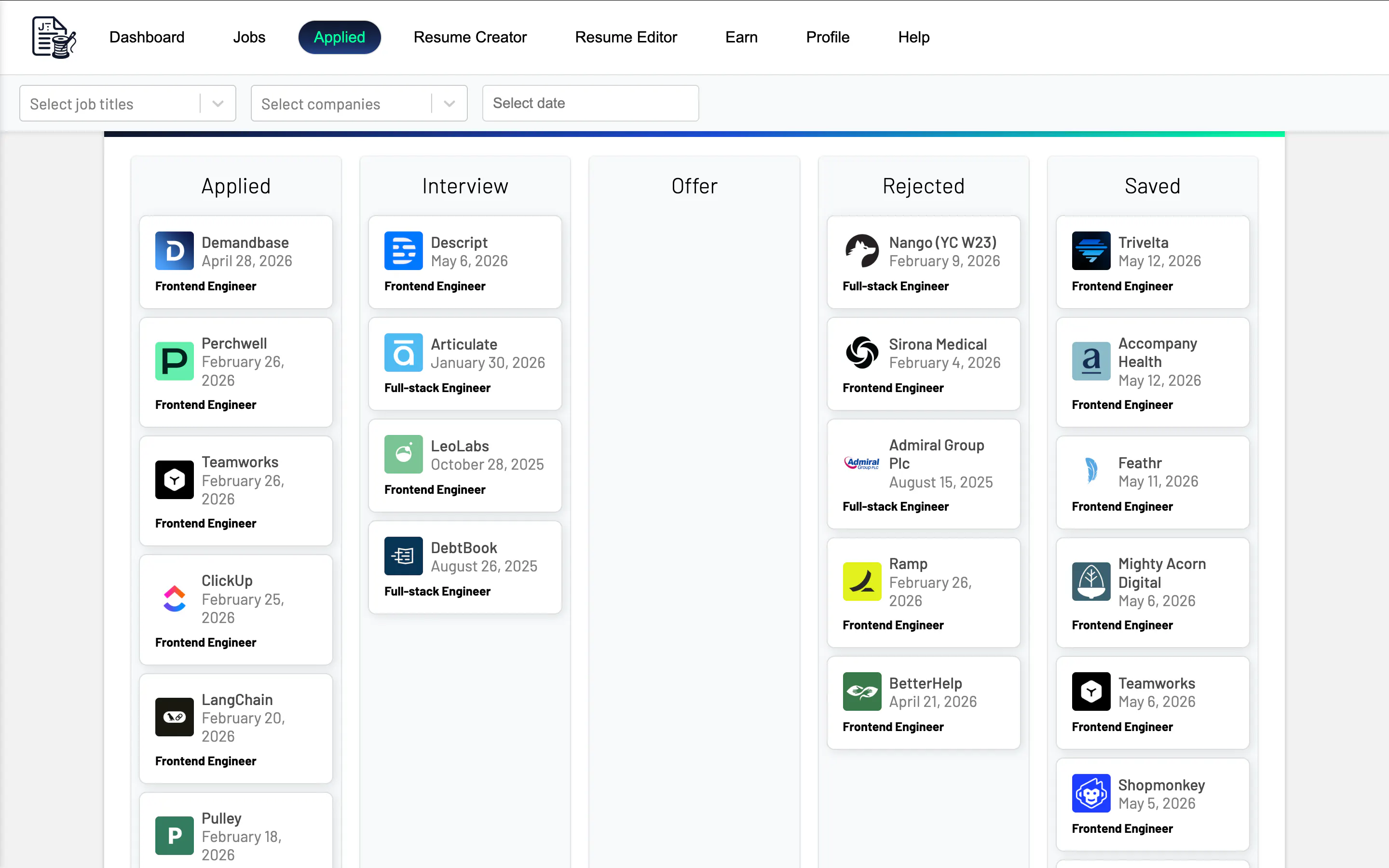The height and width of the screenshot is (868, 1389).
Task: Click the Trivelta company logo
Action: 1091,251
